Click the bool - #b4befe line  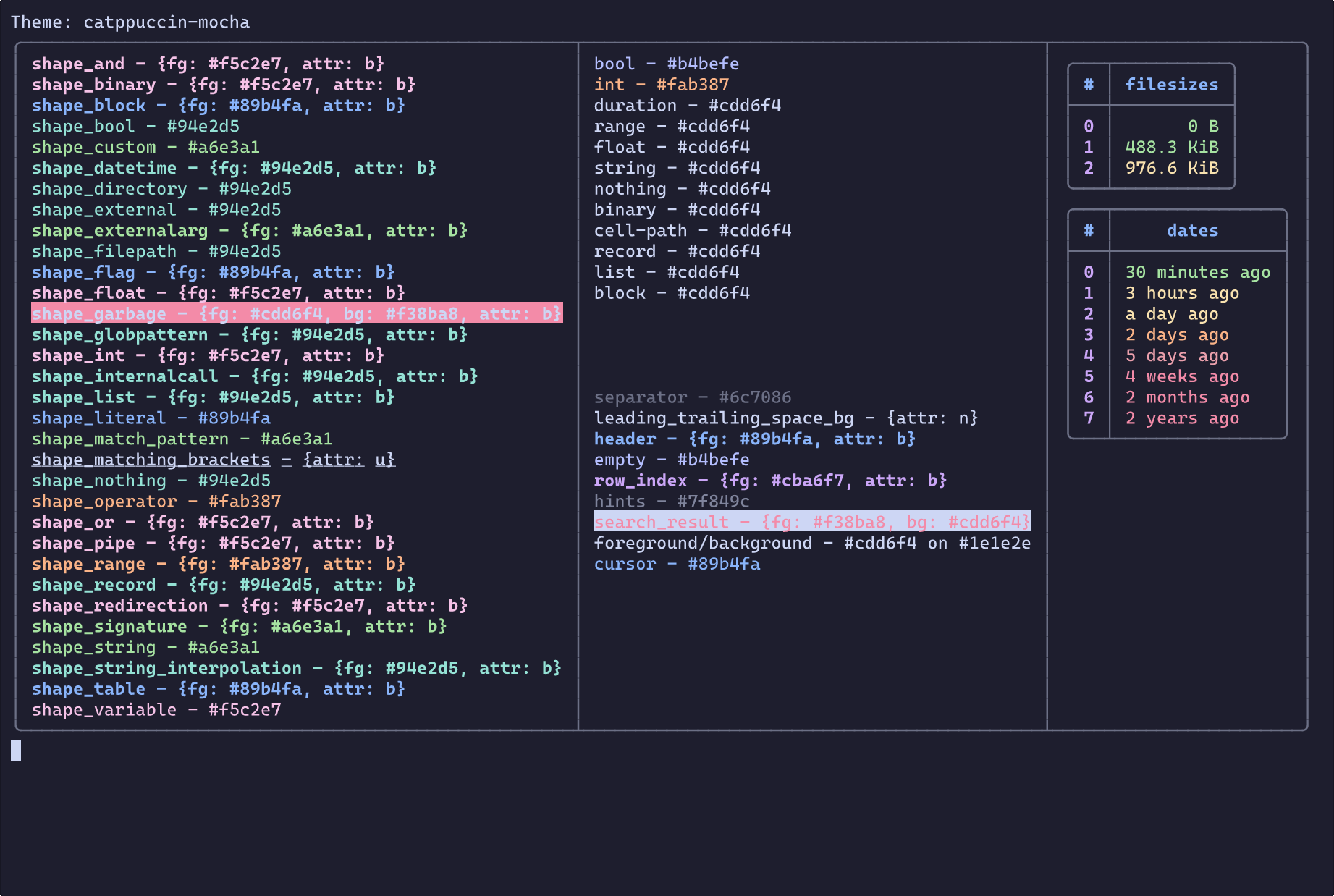pos(667,64)
